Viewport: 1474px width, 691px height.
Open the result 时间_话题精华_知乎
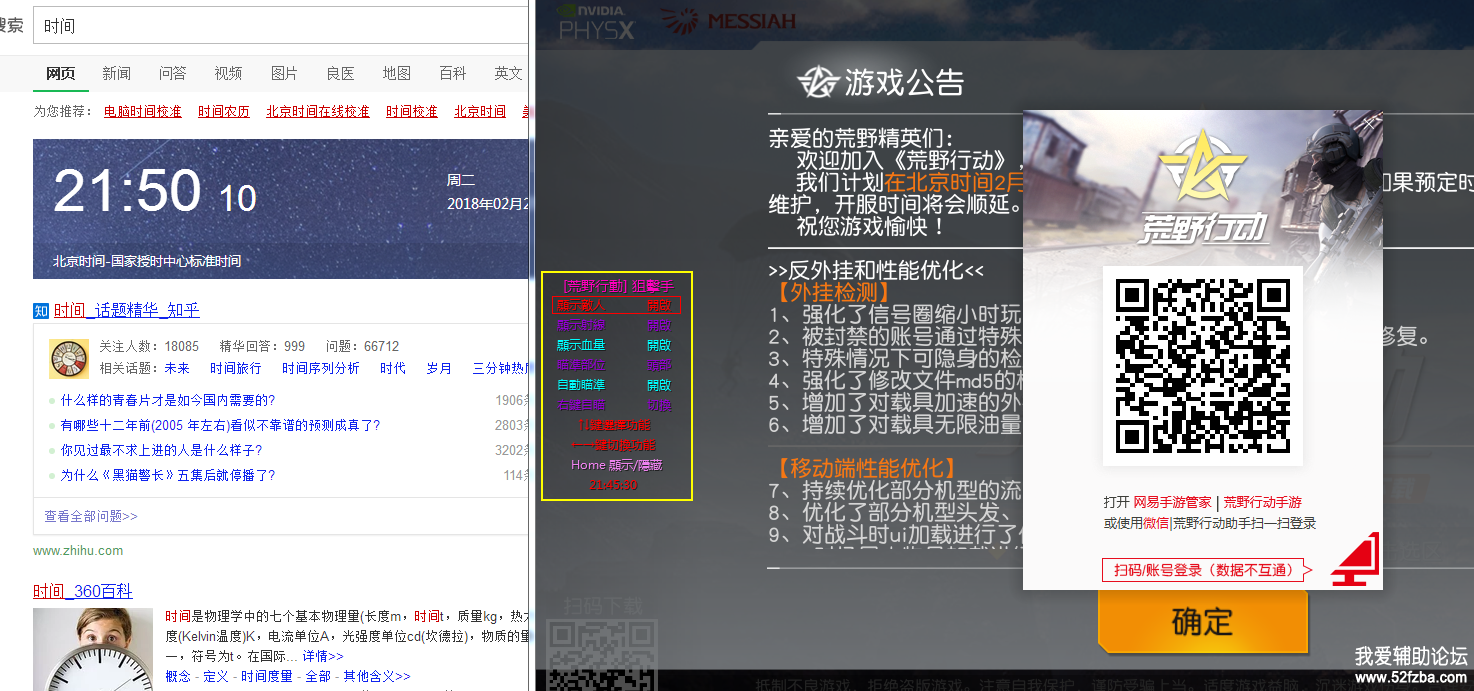pos(127,310)
